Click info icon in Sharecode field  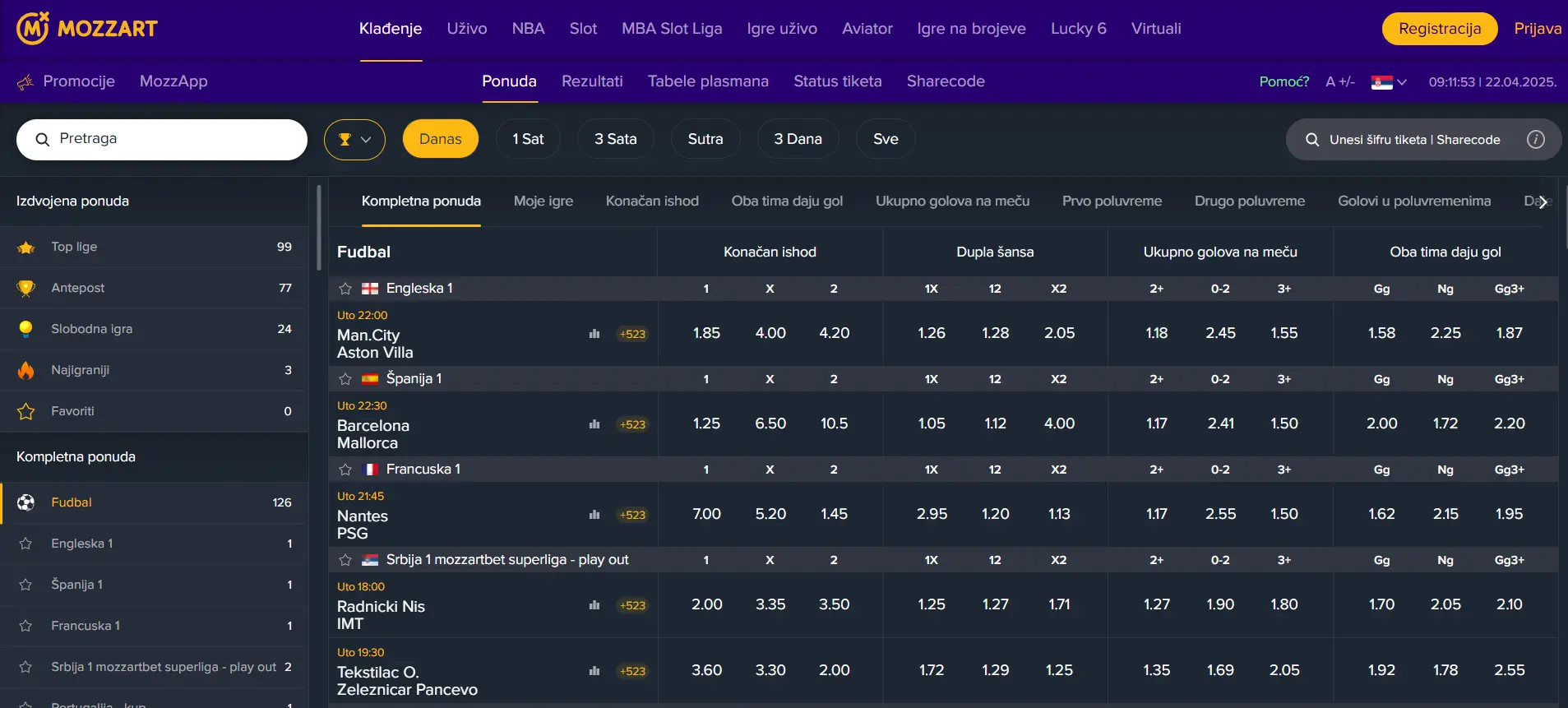coord(1535,140)
